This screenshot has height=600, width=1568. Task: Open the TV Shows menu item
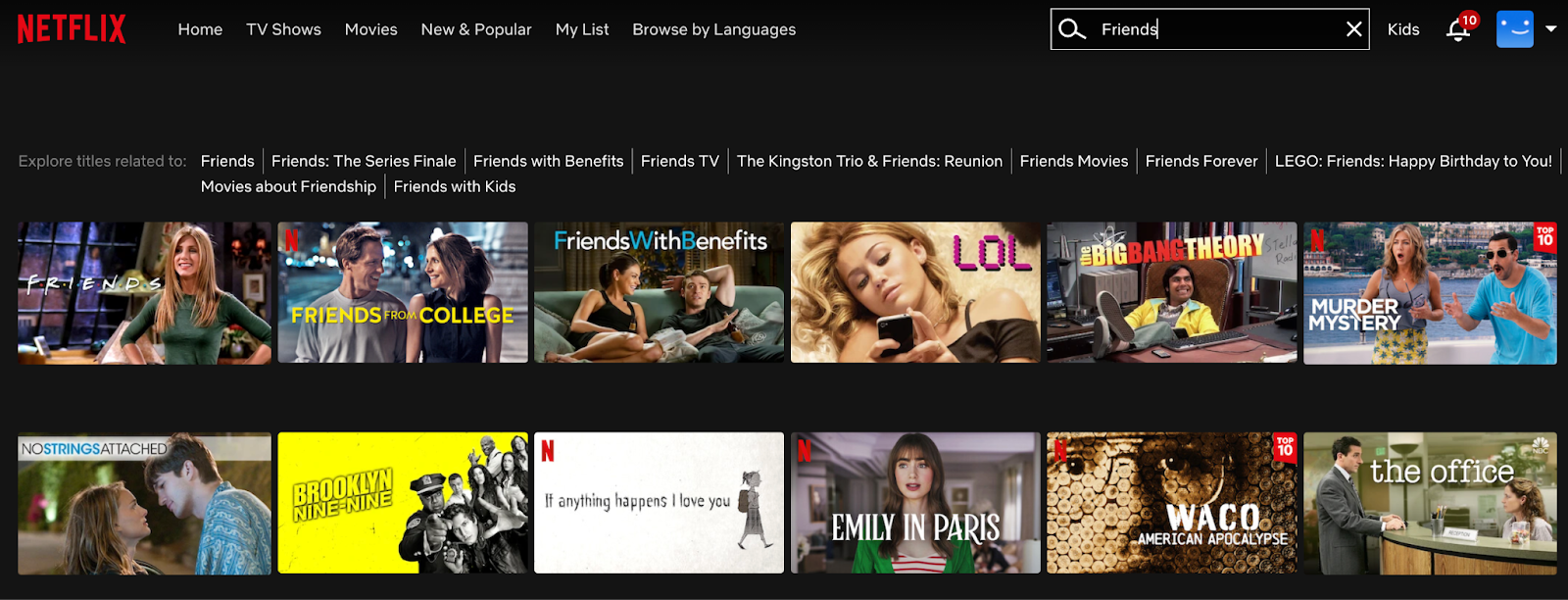284,29
